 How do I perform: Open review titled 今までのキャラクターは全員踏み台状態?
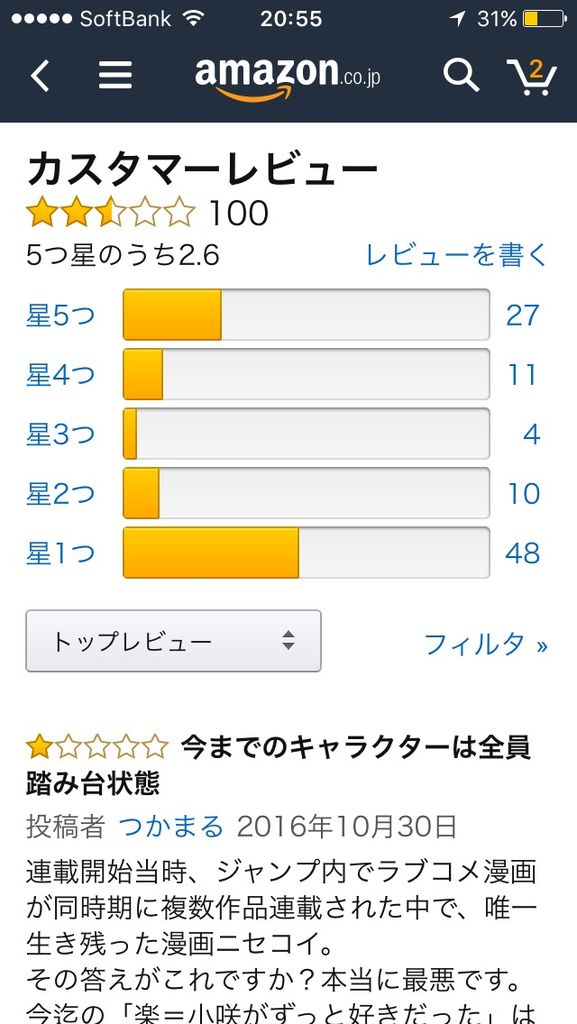coord(279,765)
